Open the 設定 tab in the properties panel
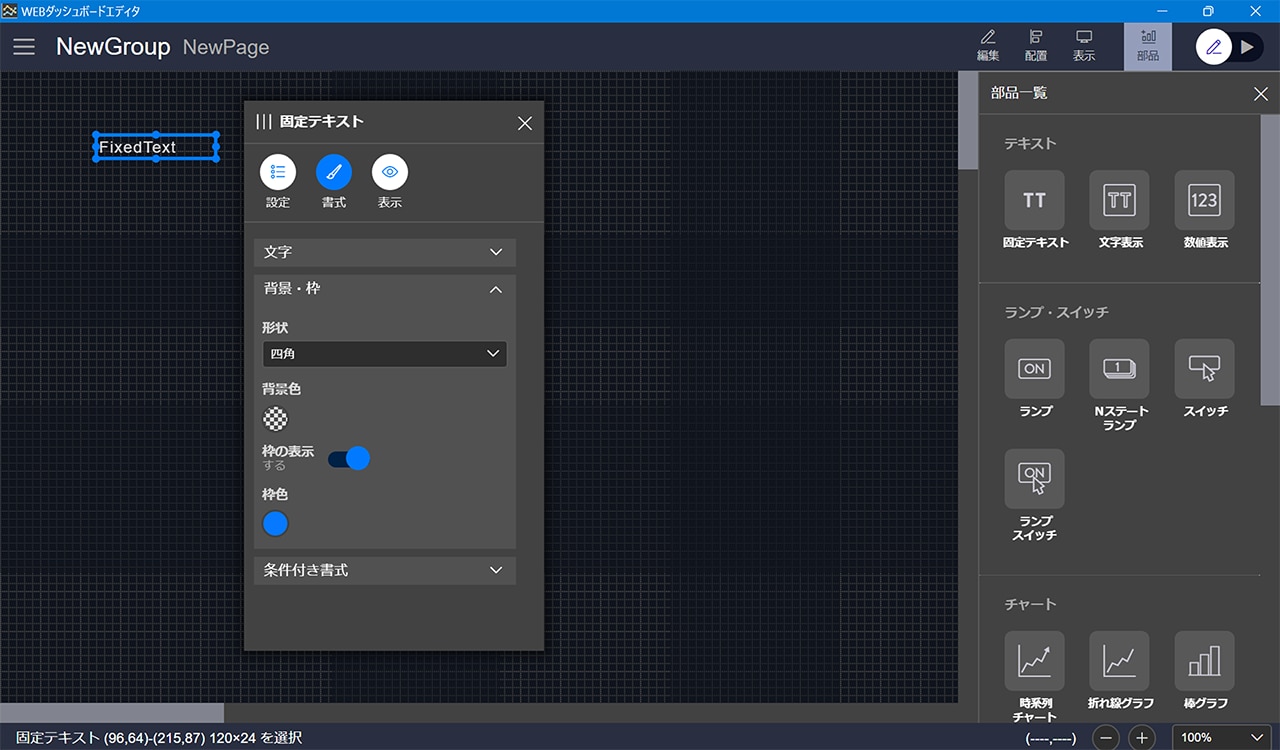 (x=278, y=173)
